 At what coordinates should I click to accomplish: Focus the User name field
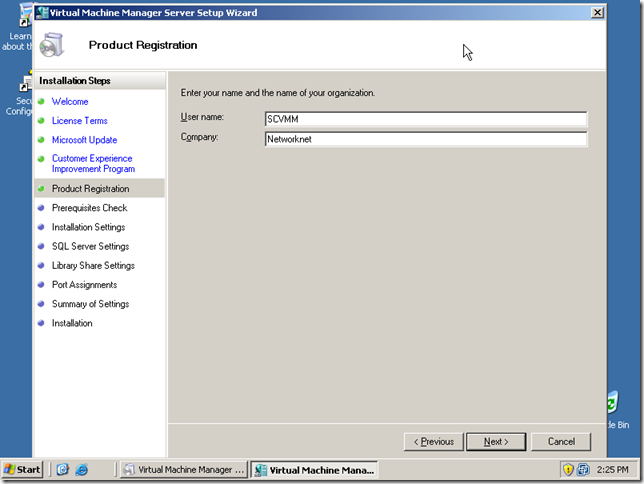(x=426, y=119)
